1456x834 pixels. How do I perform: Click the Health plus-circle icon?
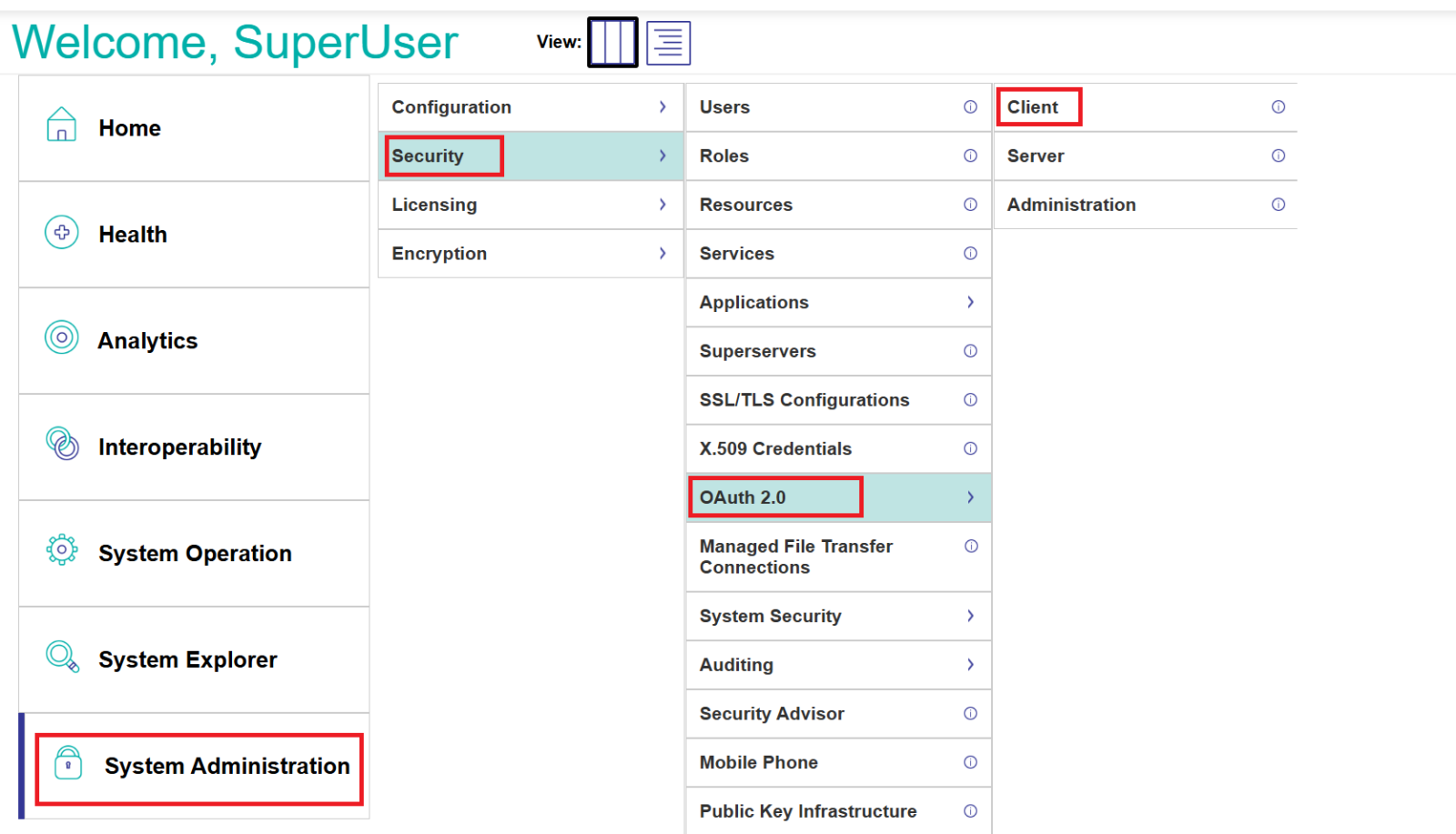pos(61,233)
